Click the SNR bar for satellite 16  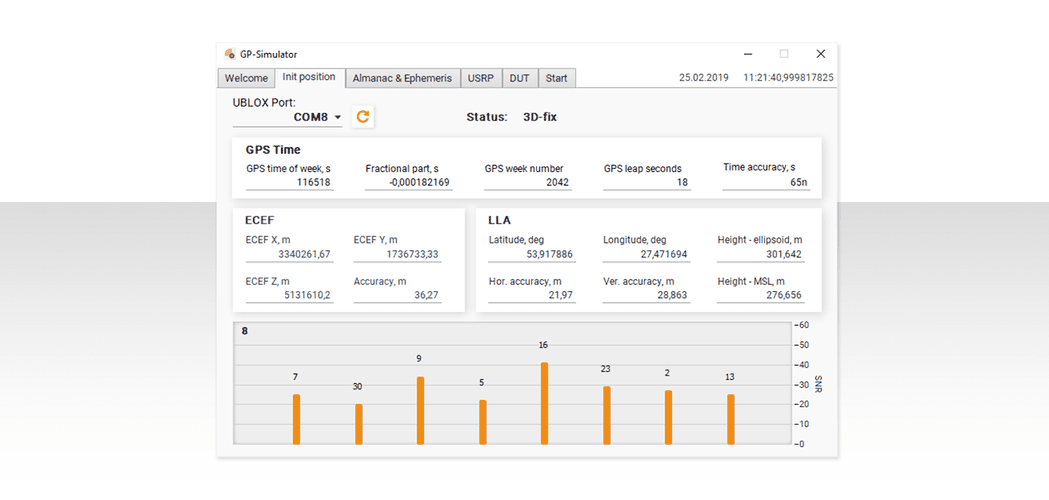coord(544,403)
